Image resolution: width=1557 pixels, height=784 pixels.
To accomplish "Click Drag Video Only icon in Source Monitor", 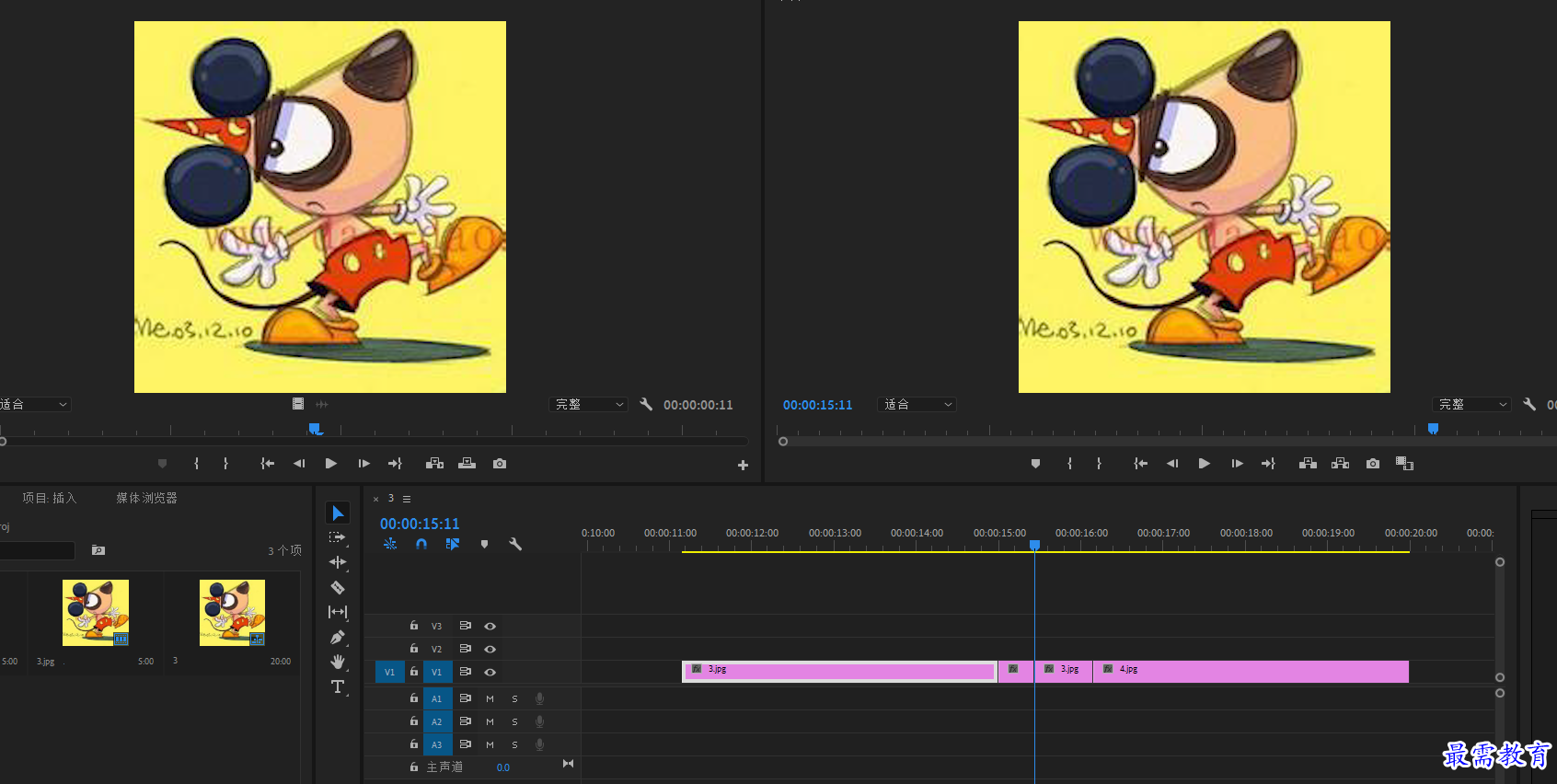I will 298,404.
